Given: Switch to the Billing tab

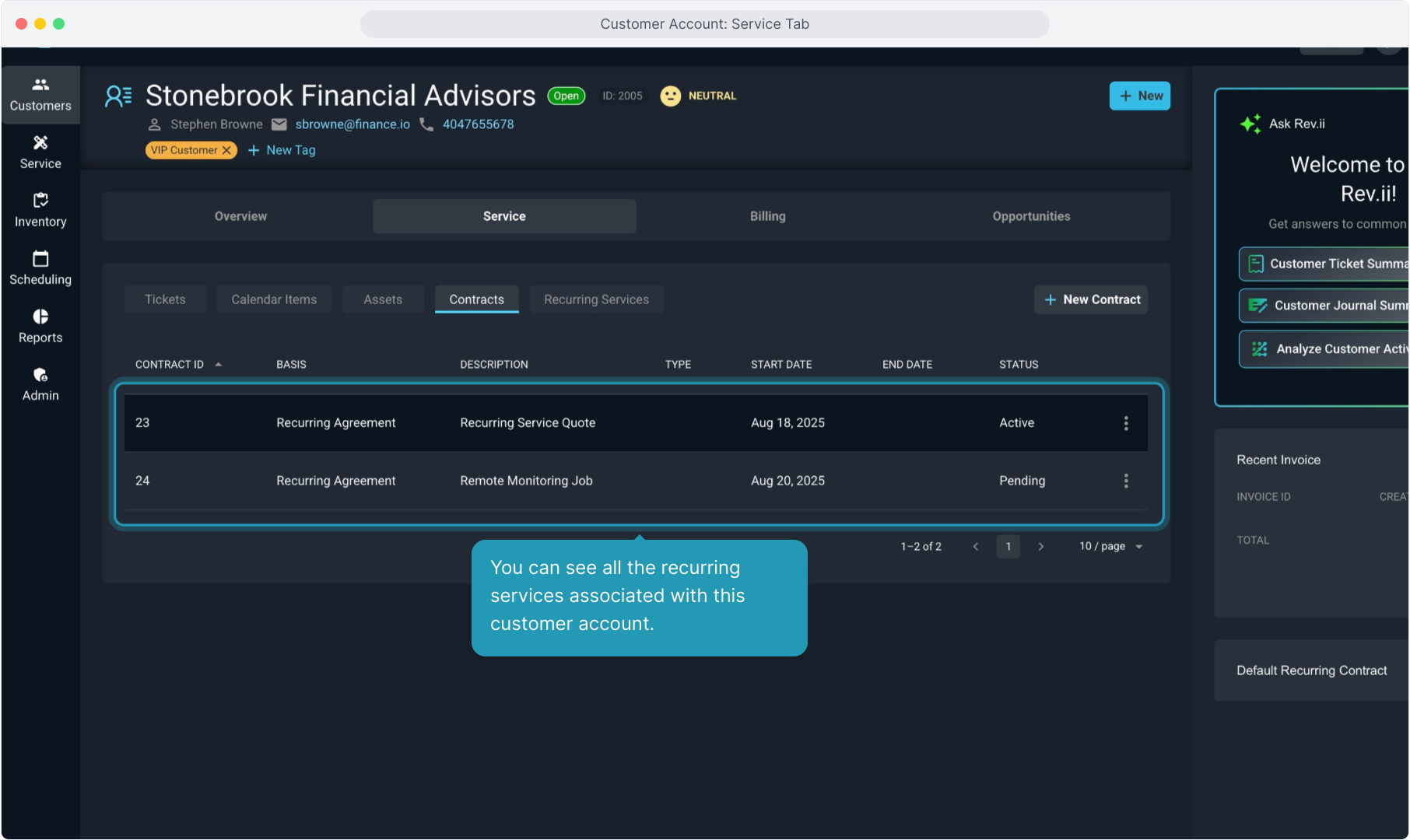Looking at the screenshot, I should tap(767, 216).
